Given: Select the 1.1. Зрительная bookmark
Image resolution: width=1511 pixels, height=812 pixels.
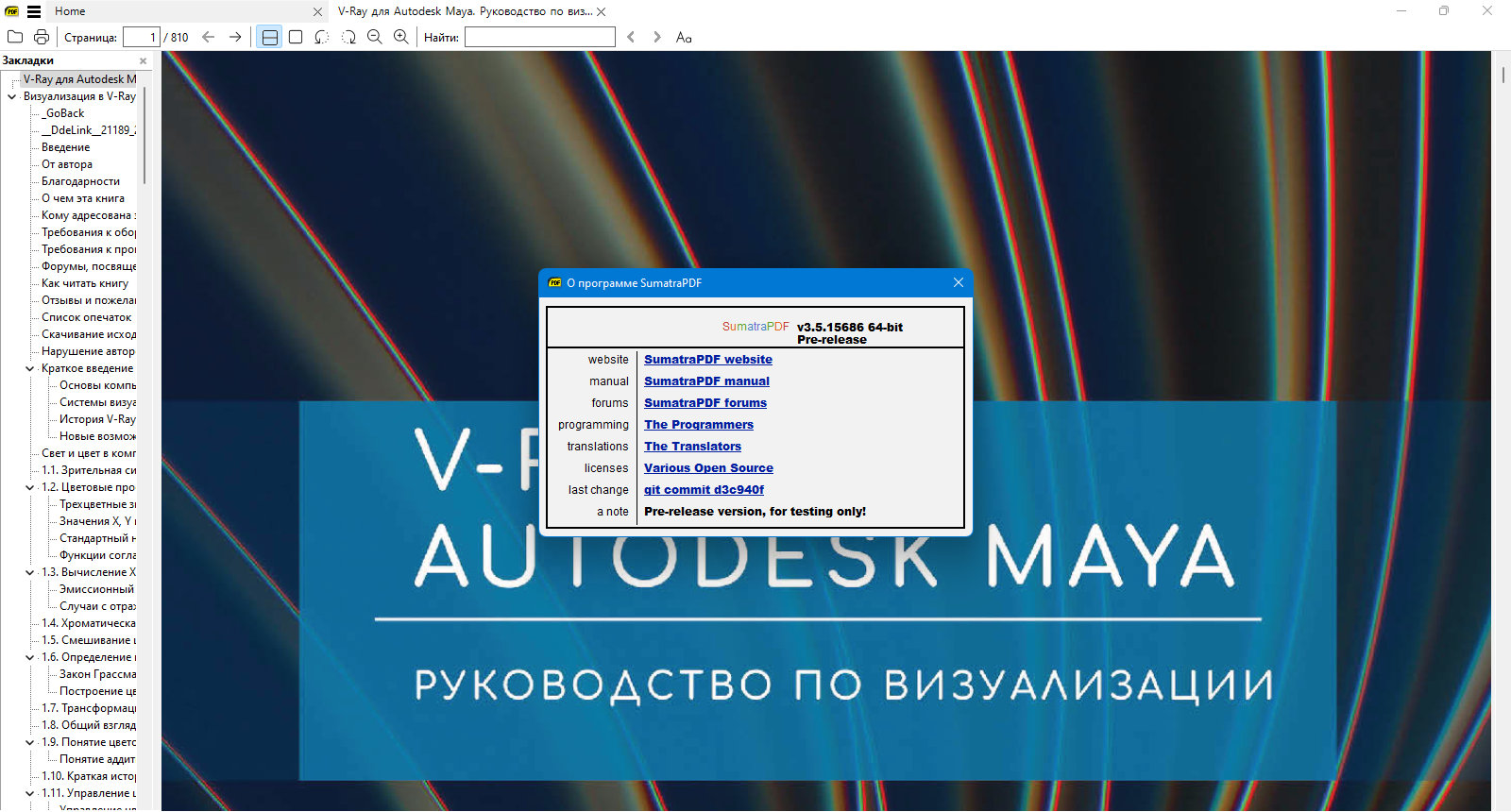Looking at the screenshot, I should tap(89, 470).
